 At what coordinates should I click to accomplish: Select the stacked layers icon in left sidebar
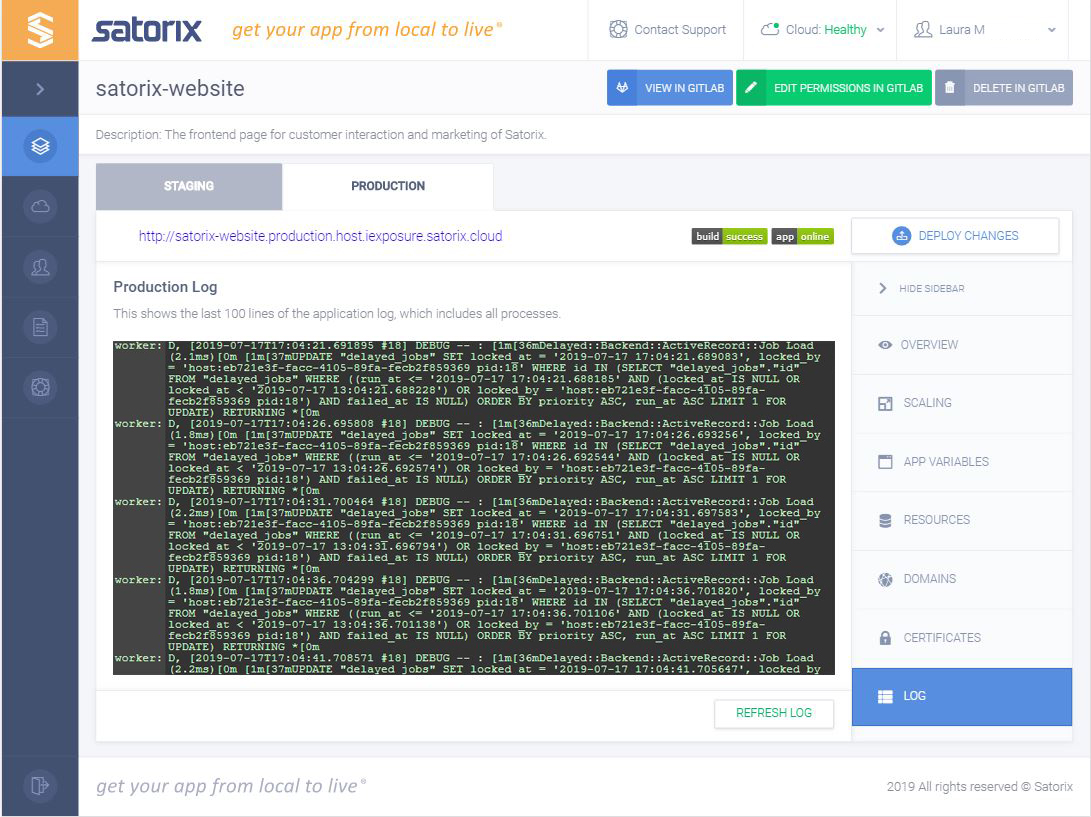(x=40, y=145)
